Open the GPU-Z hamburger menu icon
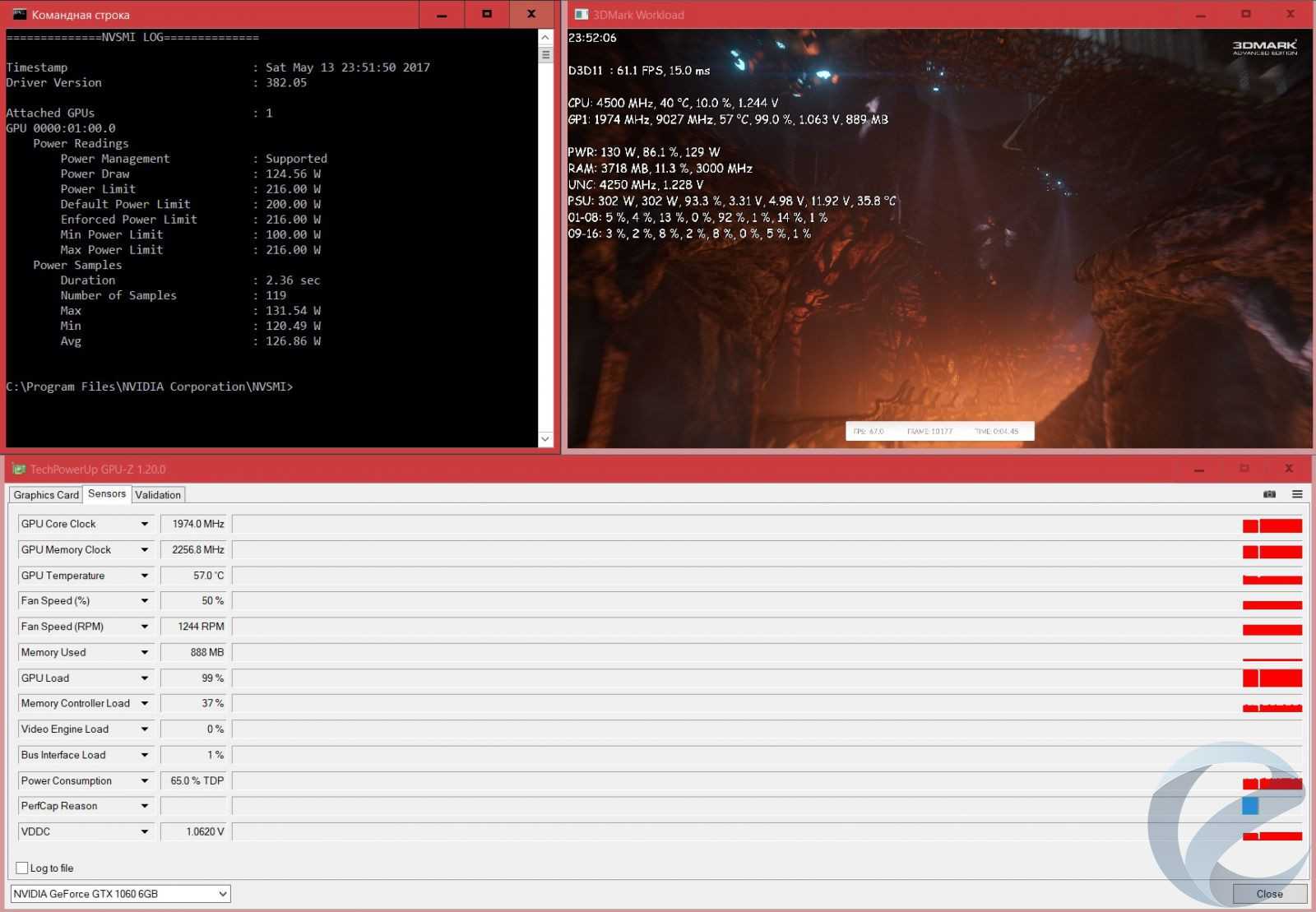The height and width of the screenshot is (912, 1316). pyautogui.click(x=1297, y=494)
